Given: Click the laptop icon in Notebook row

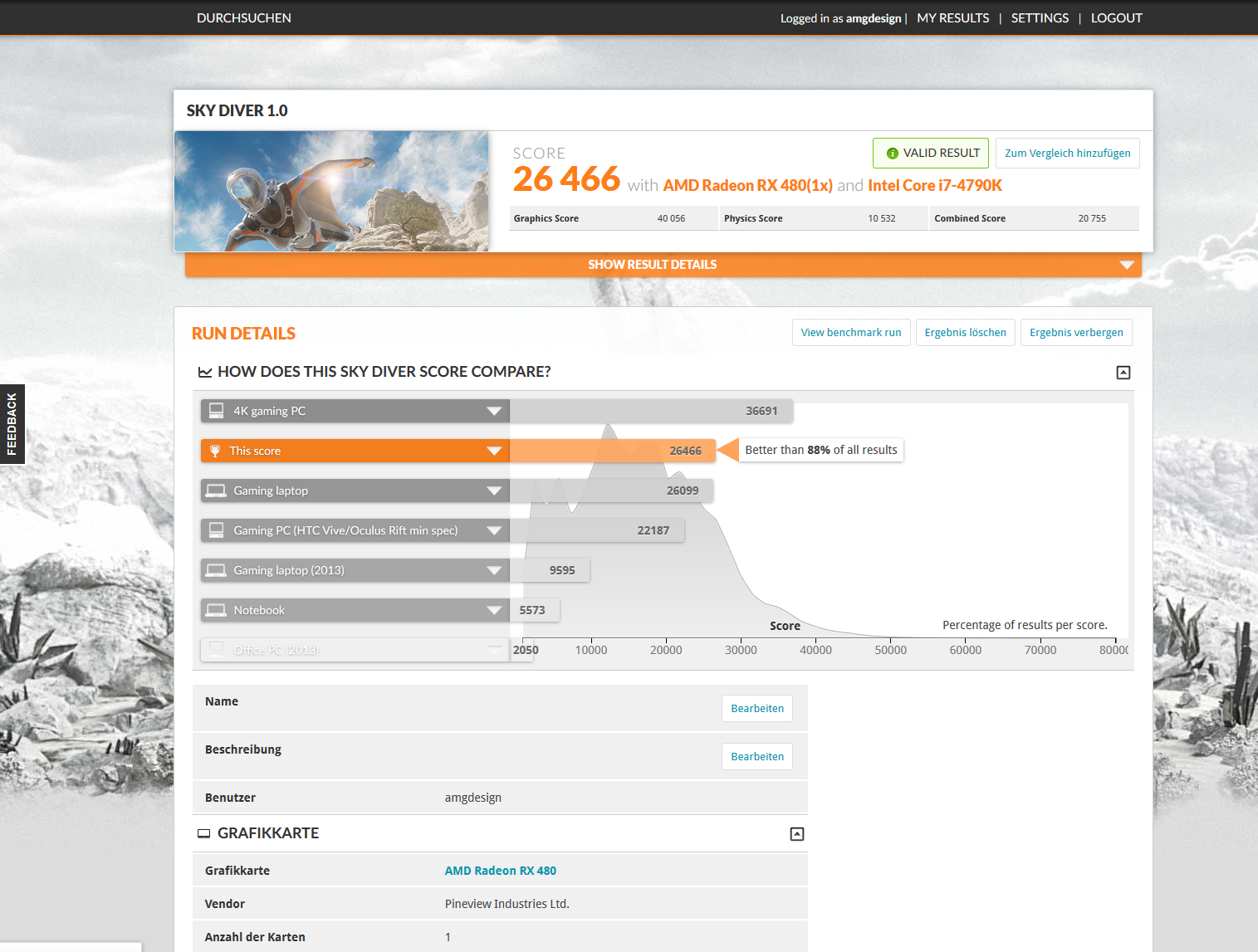Looking at the screenshot, I should coord(217,610).
